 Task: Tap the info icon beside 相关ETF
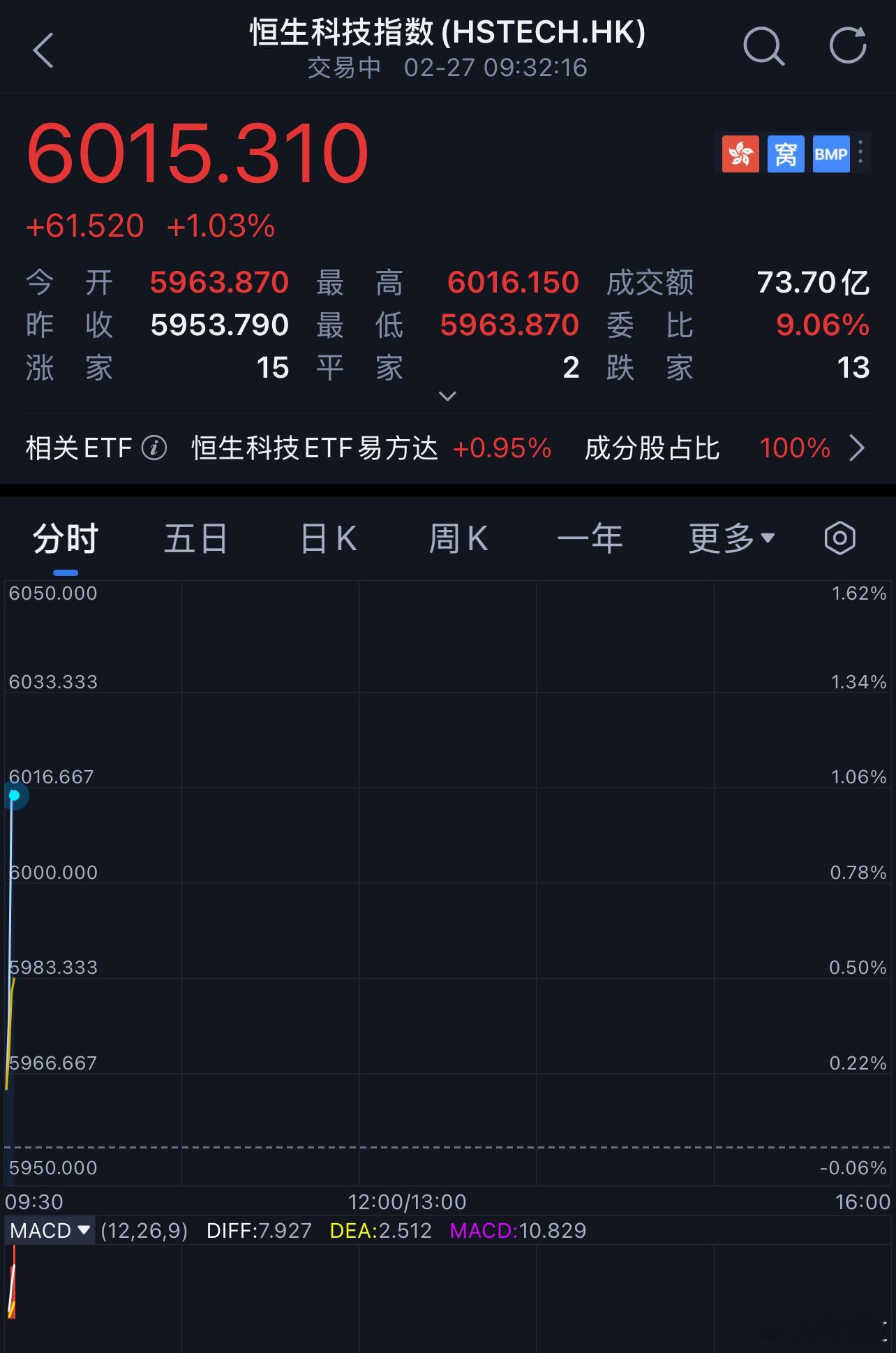point(154,448)
